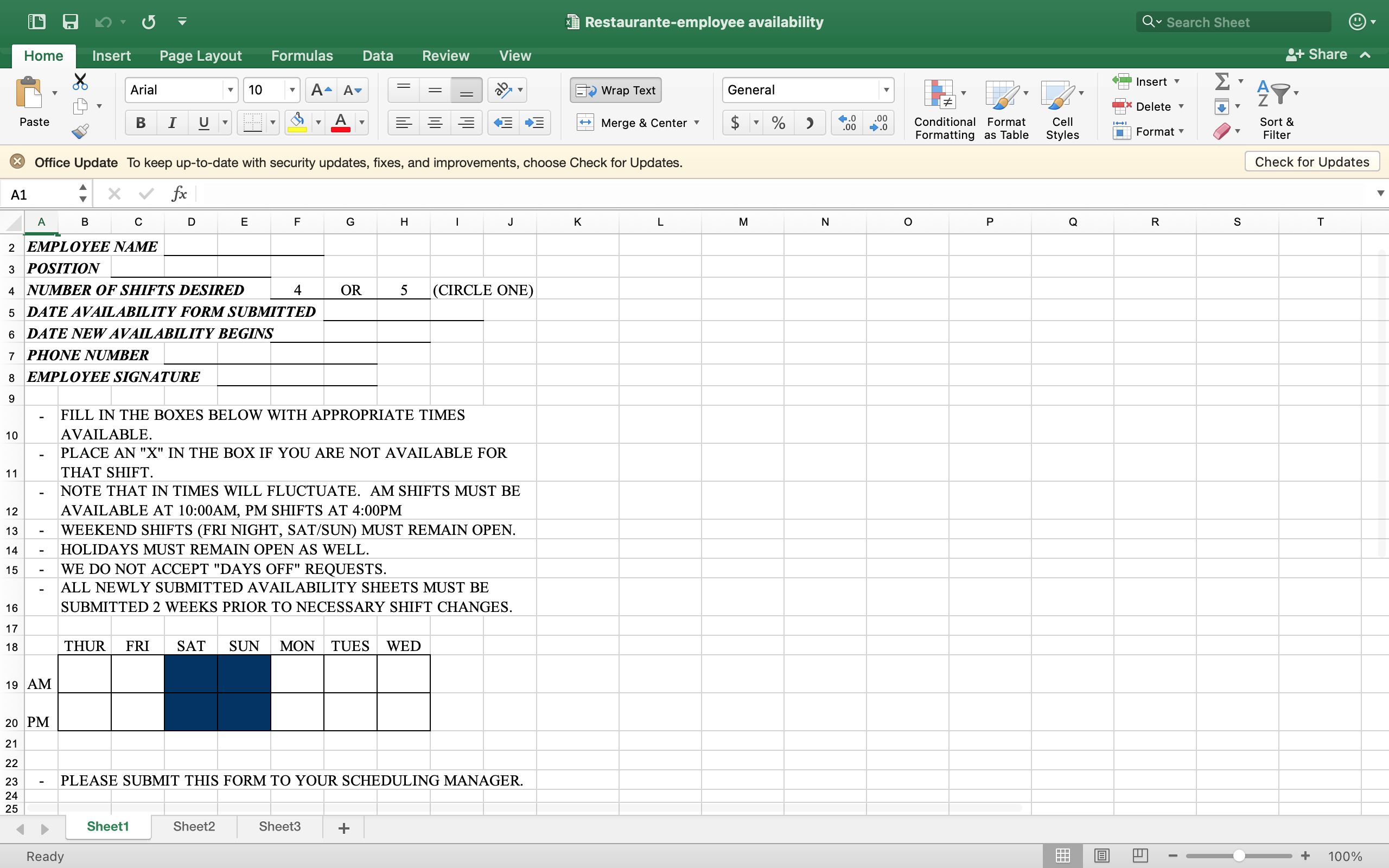Screen dimensions: 1389x868
Task: Click the Percent Style icon
Action: (778, 122)
